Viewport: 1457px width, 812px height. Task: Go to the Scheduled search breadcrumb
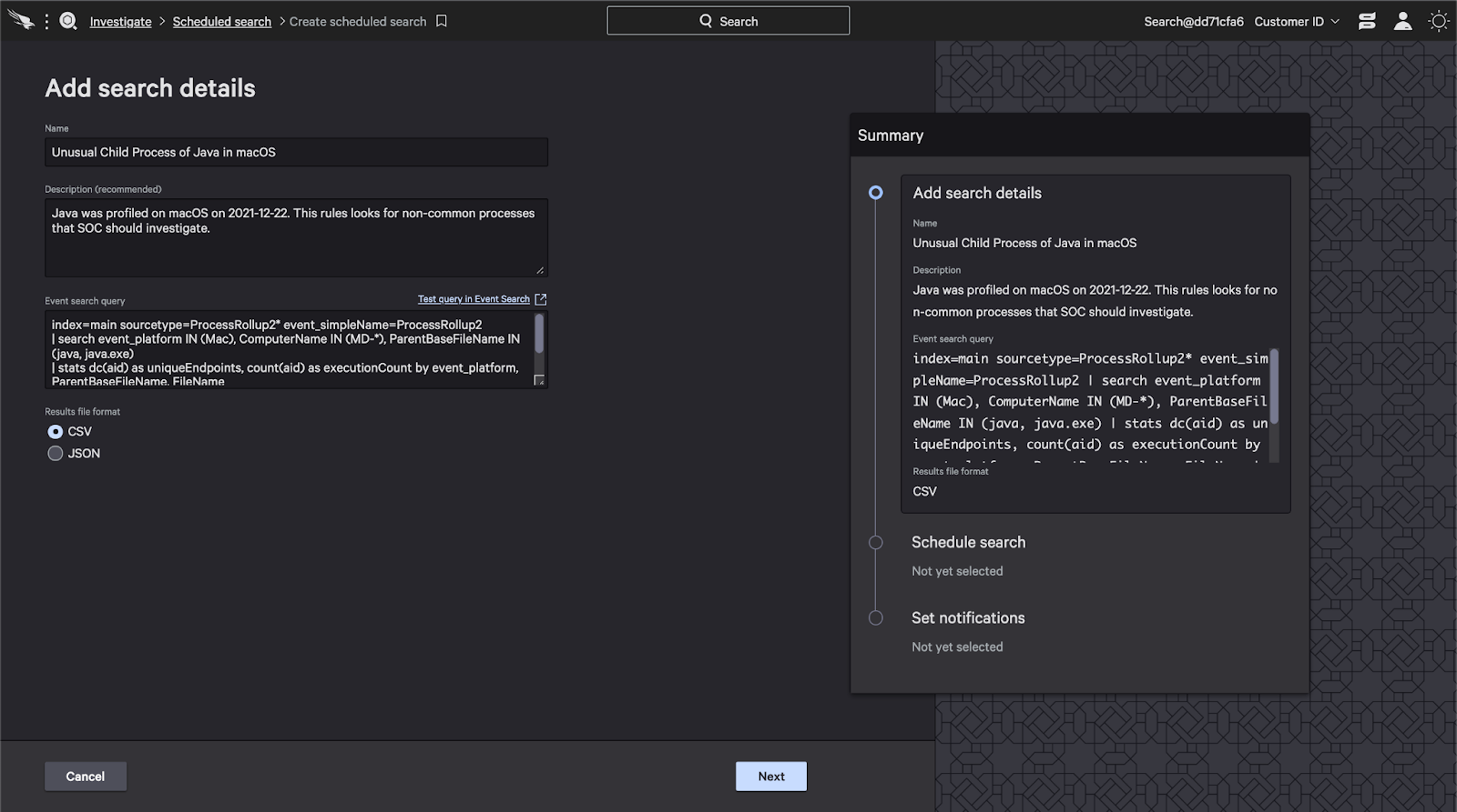222,22
